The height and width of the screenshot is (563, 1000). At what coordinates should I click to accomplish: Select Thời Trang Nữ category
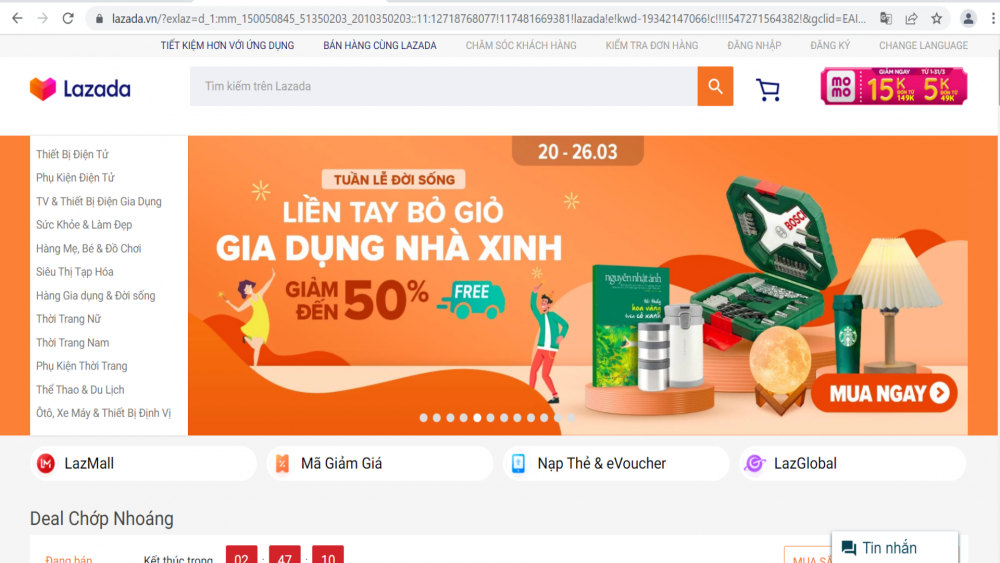tap(68, 319)
